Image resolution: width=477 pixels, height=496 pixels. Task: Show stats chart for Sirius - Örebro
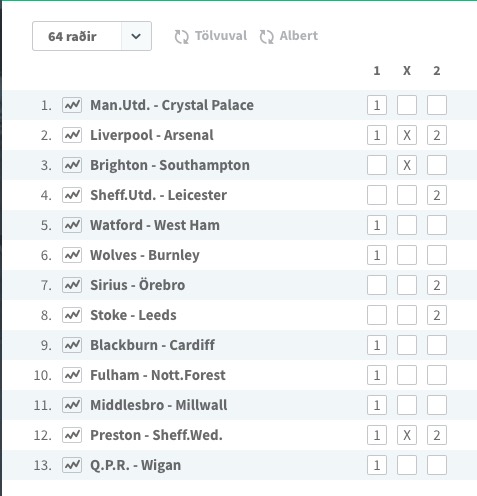pyautogui.click(x=72, y=285)
